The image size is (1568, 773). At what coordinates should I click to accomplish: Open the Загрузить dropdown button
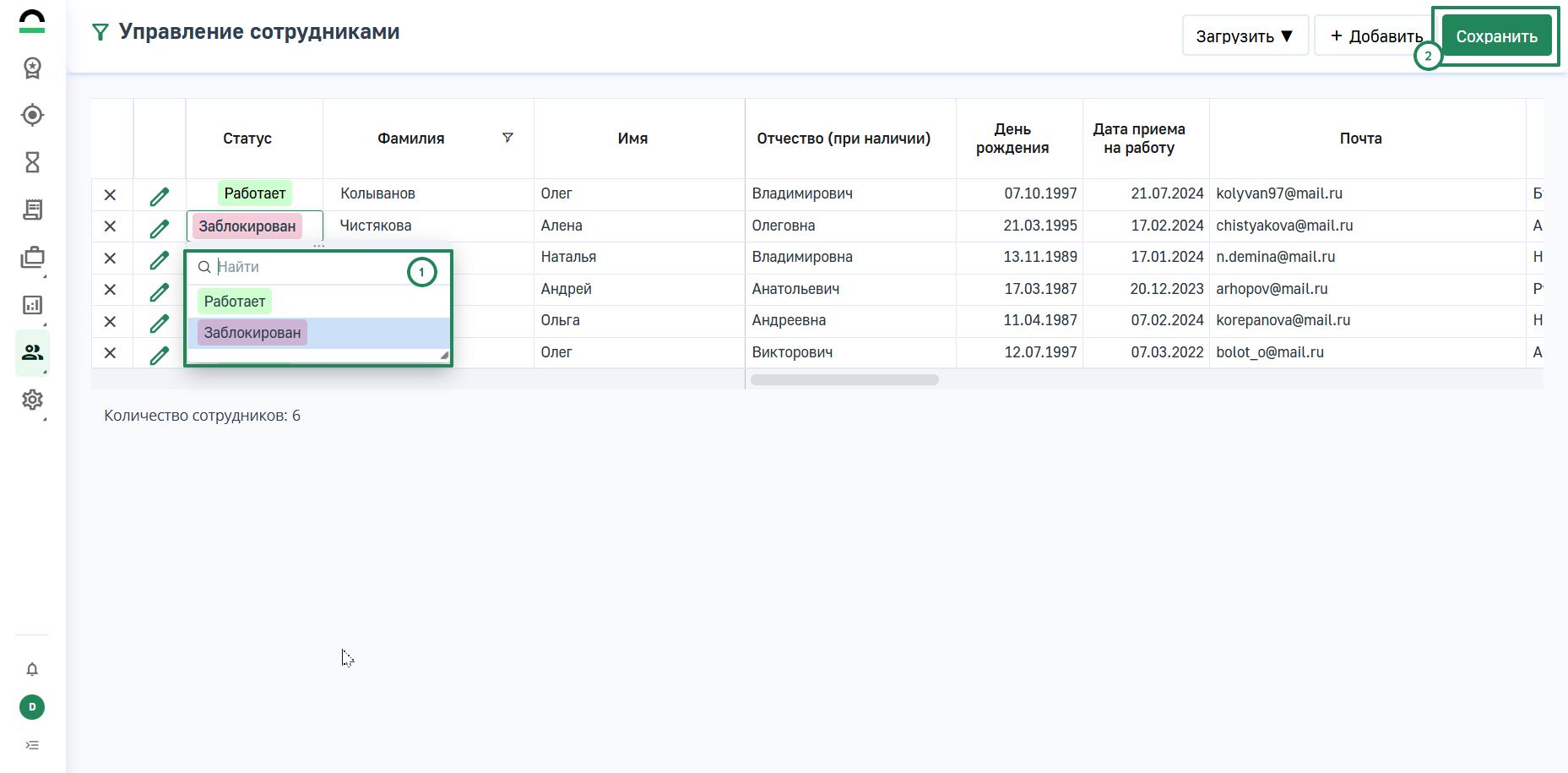1245,36
